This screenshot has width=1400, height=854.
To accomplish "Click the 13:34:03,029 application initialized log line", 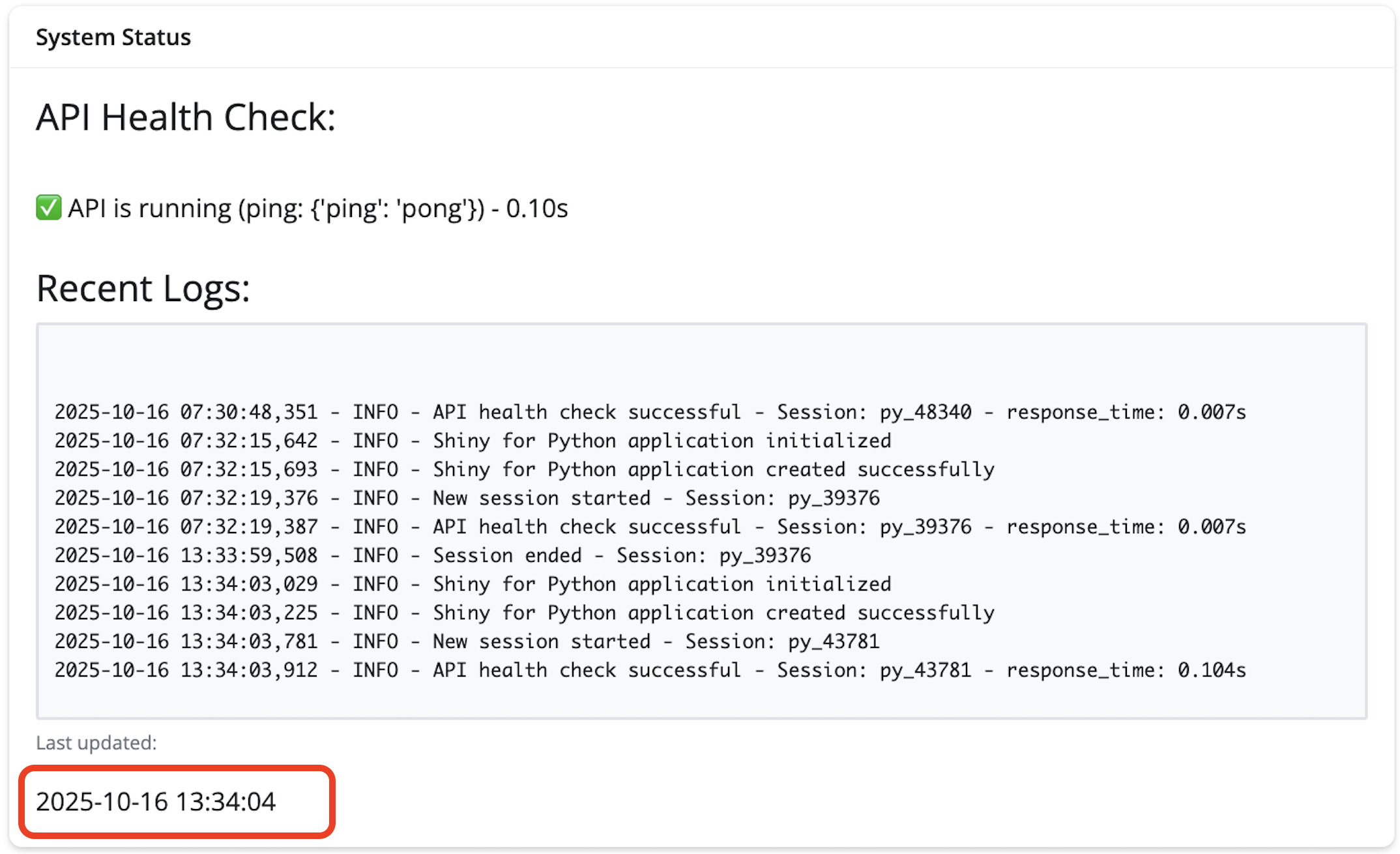I will point(473,584).
